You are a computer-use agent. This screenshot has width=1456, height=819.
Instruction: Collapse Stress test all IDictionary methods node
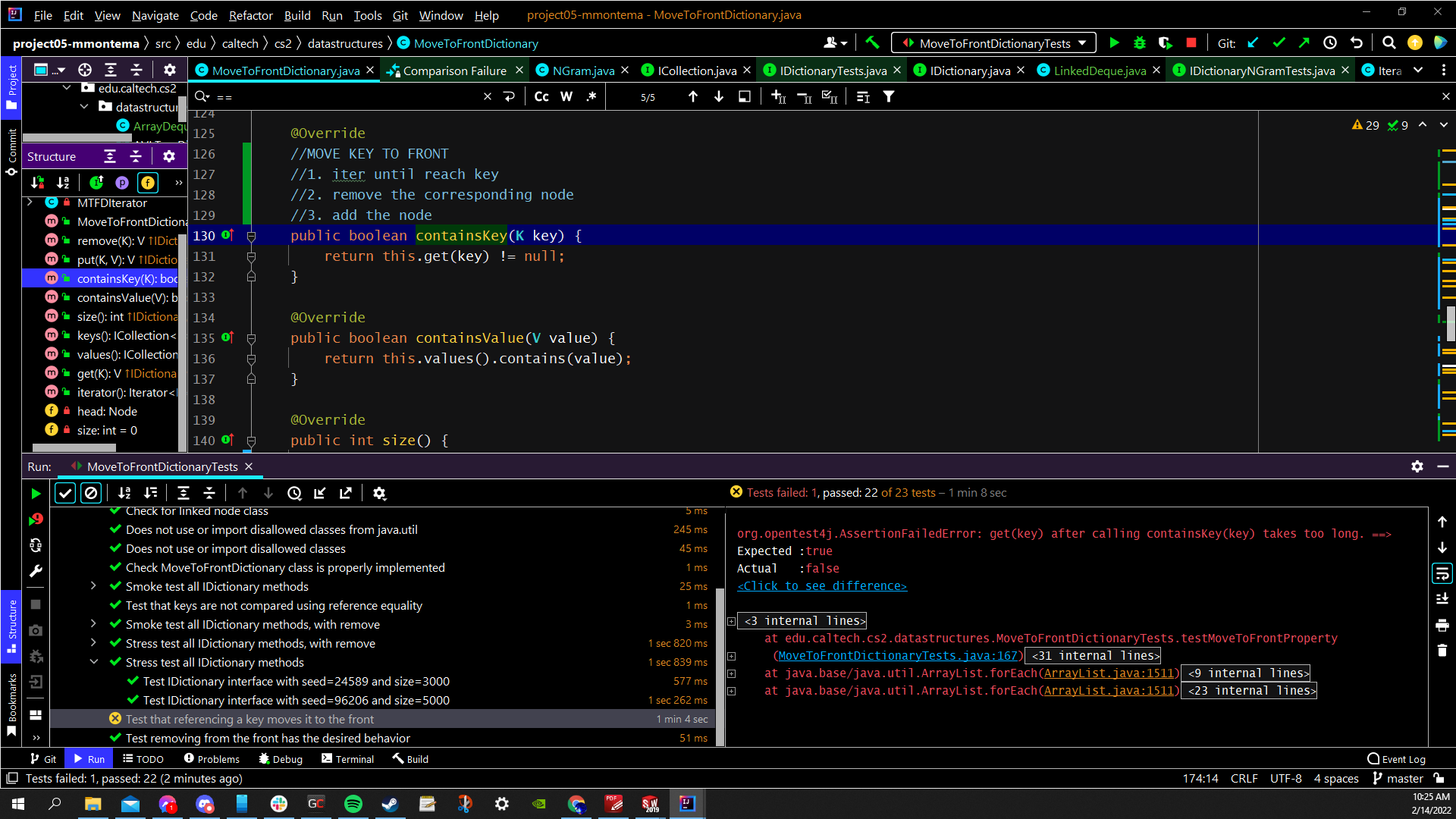(94, 661)
